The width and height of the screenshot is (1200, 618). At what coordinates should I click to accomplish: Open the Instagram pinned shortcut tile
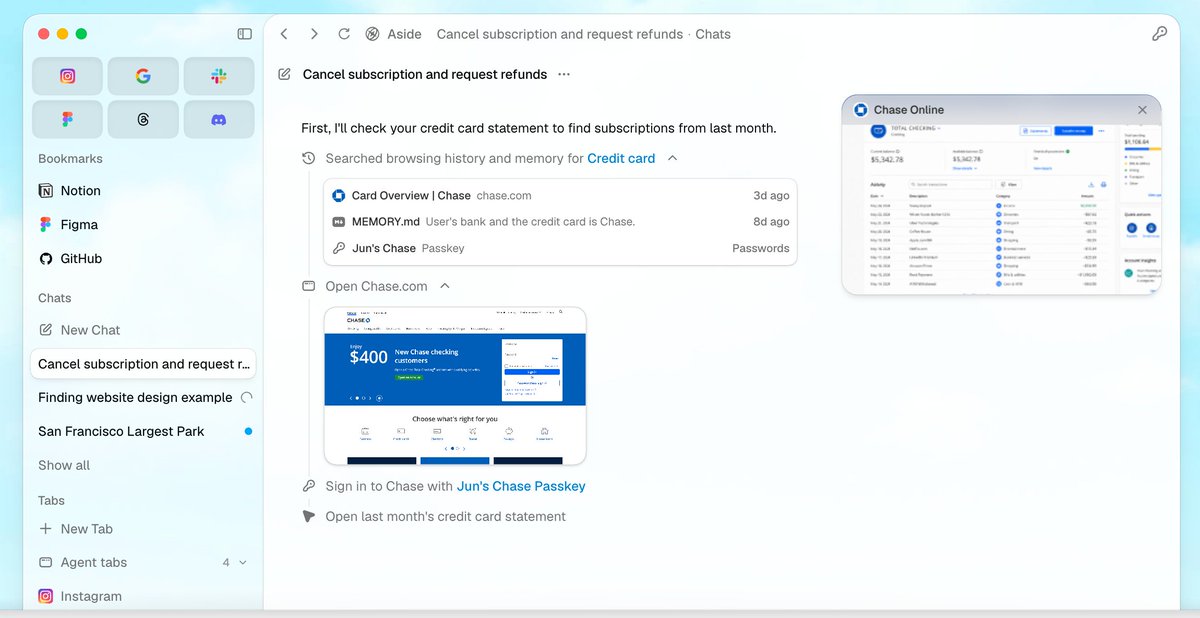pyautogui.click(x=67, y=76)
